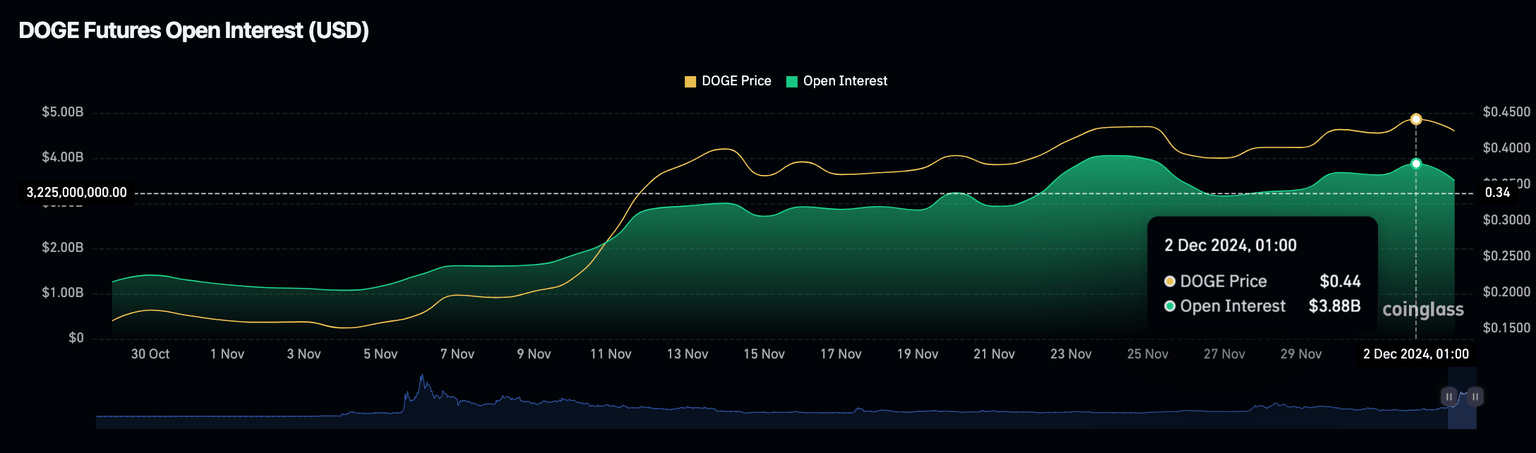Click the right range slider handle
Screen dimensions: 1536x453
(x=1475, y=397)
